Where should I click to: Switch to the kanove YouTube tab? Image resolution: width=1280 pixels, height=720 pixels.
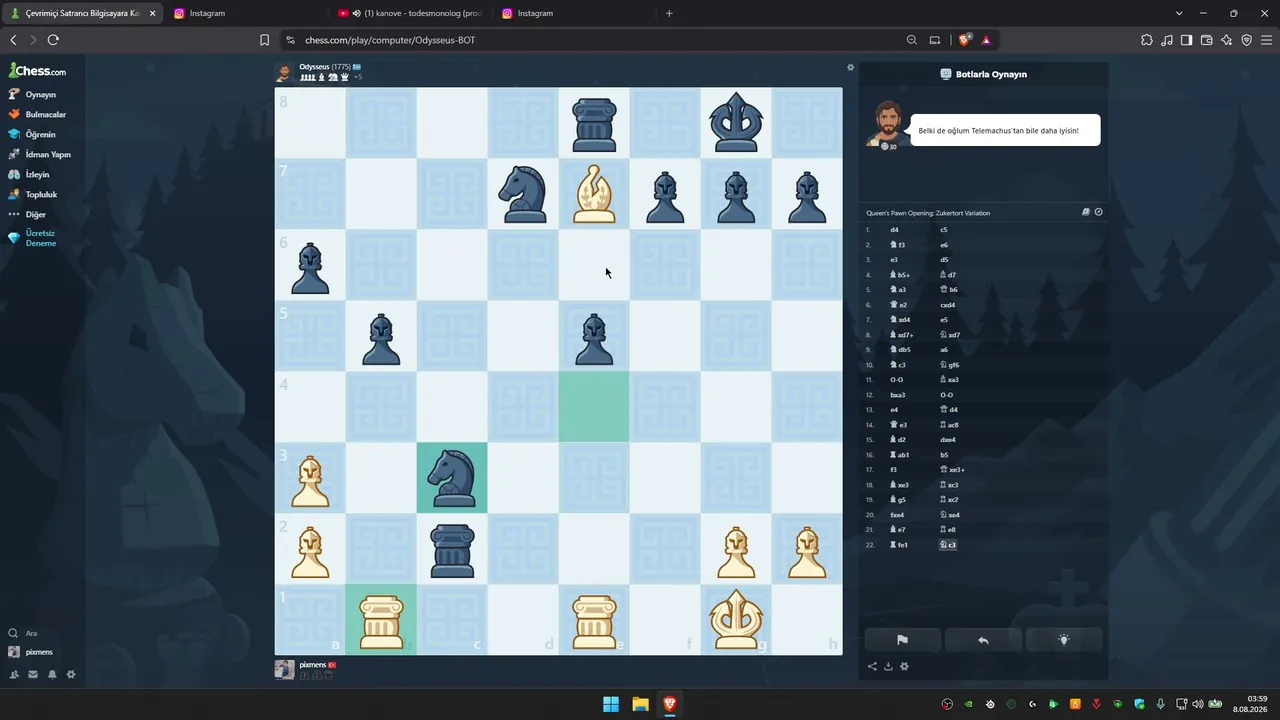(410, 13)
